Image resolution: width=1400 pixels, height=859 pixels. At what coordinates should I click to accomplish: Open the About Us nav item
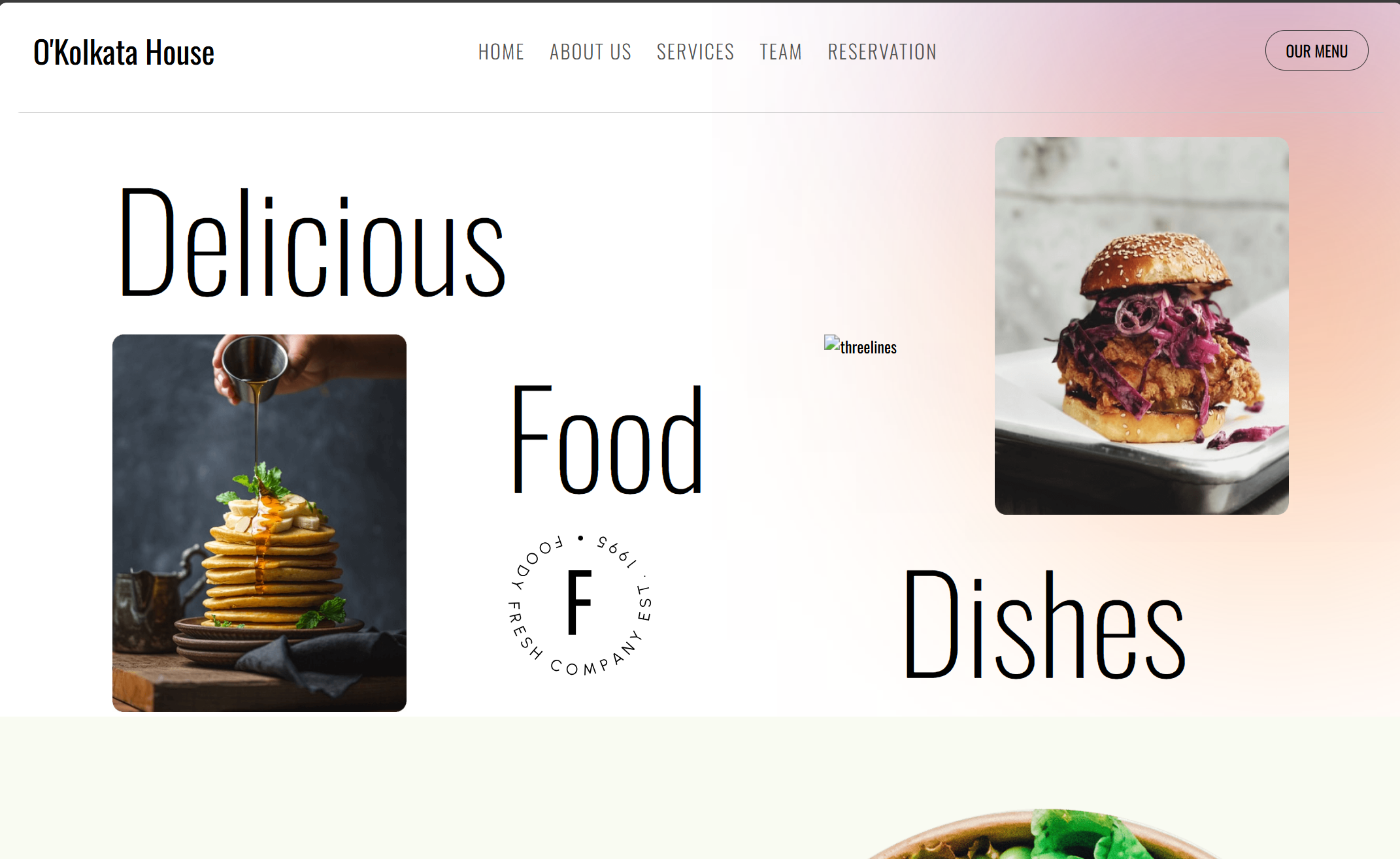[591, 52]
